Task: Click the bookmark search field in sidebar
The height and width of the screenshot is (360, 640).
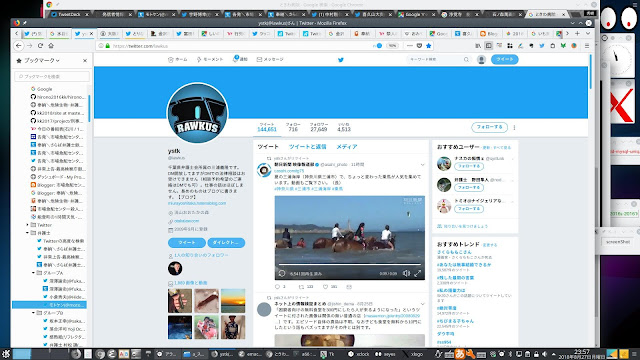Action: pos(52,76)
